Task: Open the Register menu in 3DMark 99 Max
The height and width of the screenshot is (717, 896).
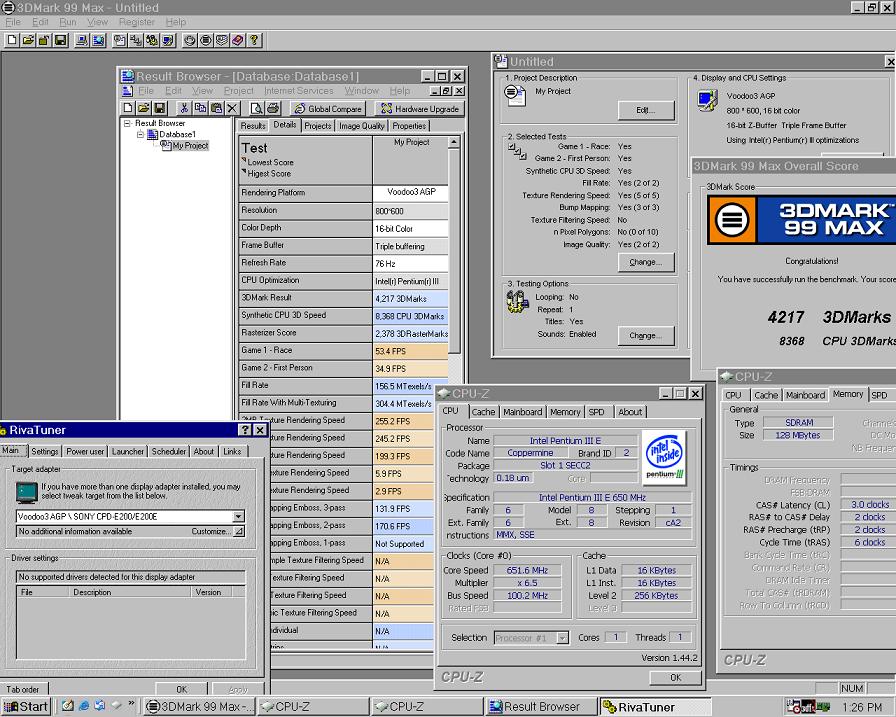Action: point(137,22)
